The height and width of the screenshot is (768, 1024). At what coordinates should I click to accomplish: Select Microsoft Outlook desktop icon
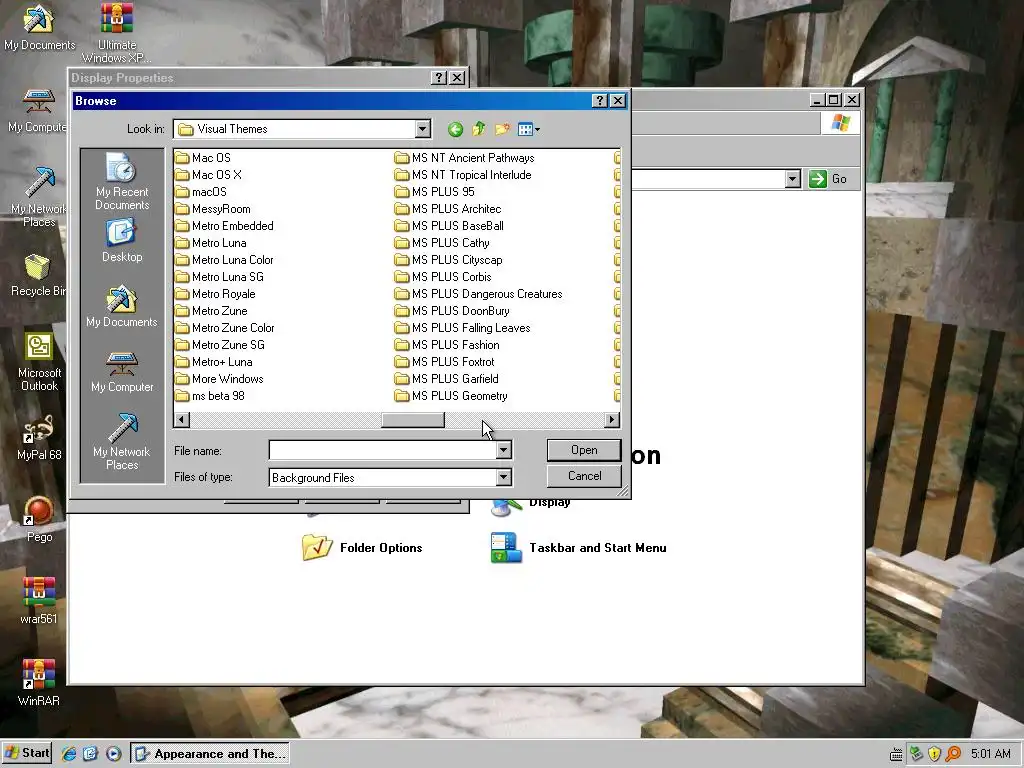point(39,362)
